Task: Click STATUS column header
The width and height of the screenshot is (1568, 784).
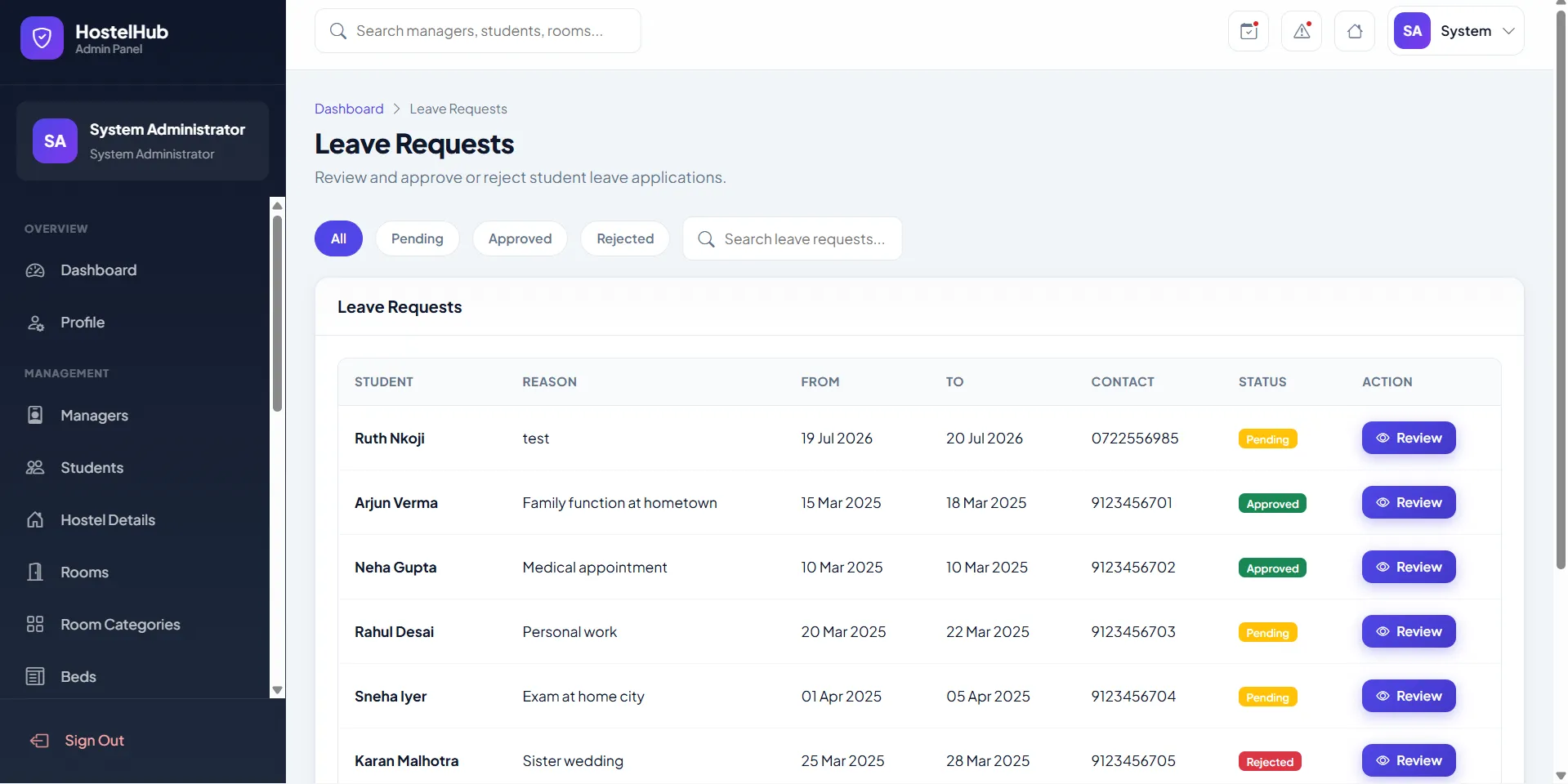Action: [1262, 382]
